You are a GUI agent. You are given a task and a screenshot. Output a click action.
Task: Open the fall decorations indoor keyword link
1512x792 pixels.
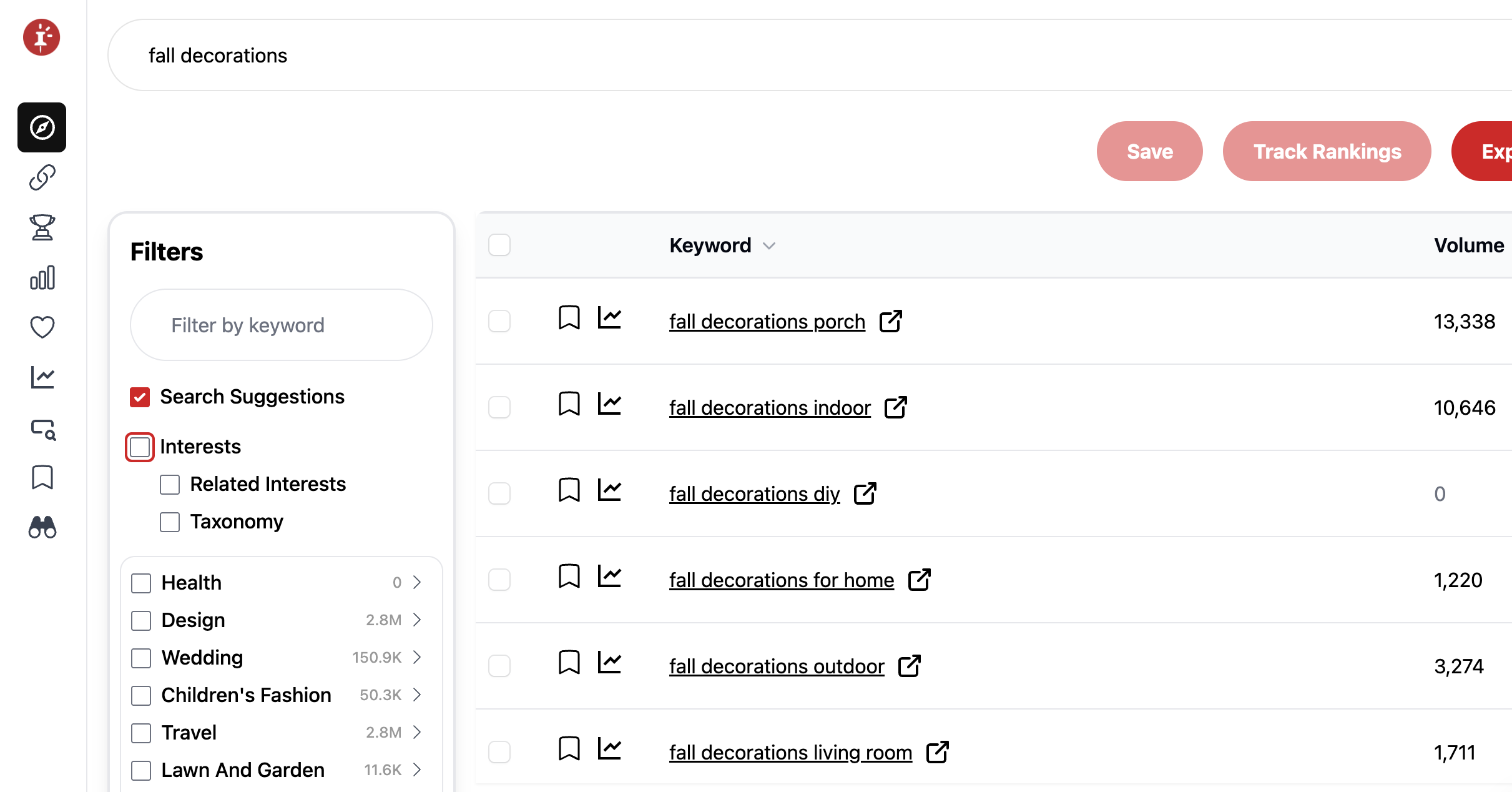pyautogui.click(x=770, y=408)
